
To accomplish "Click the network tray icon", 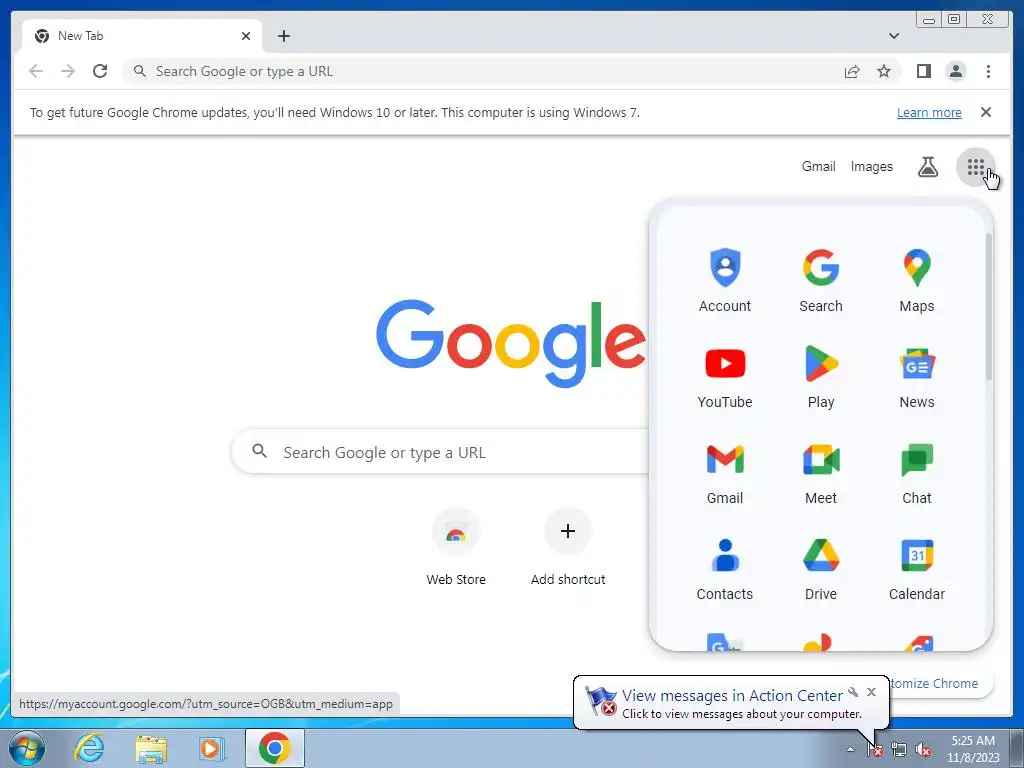I will click(899, 750).
